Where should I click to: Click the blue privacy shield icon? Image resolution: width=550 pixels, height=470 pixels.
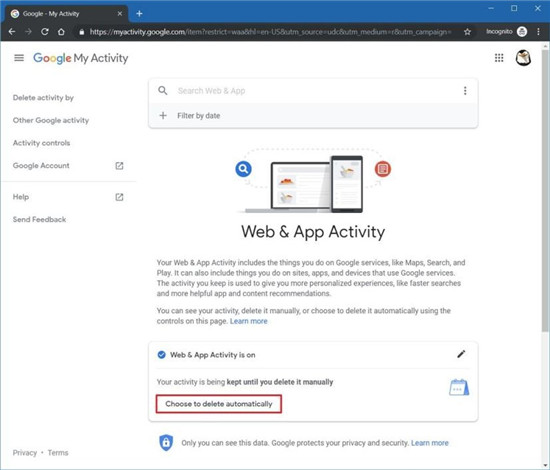coord(166,442)
